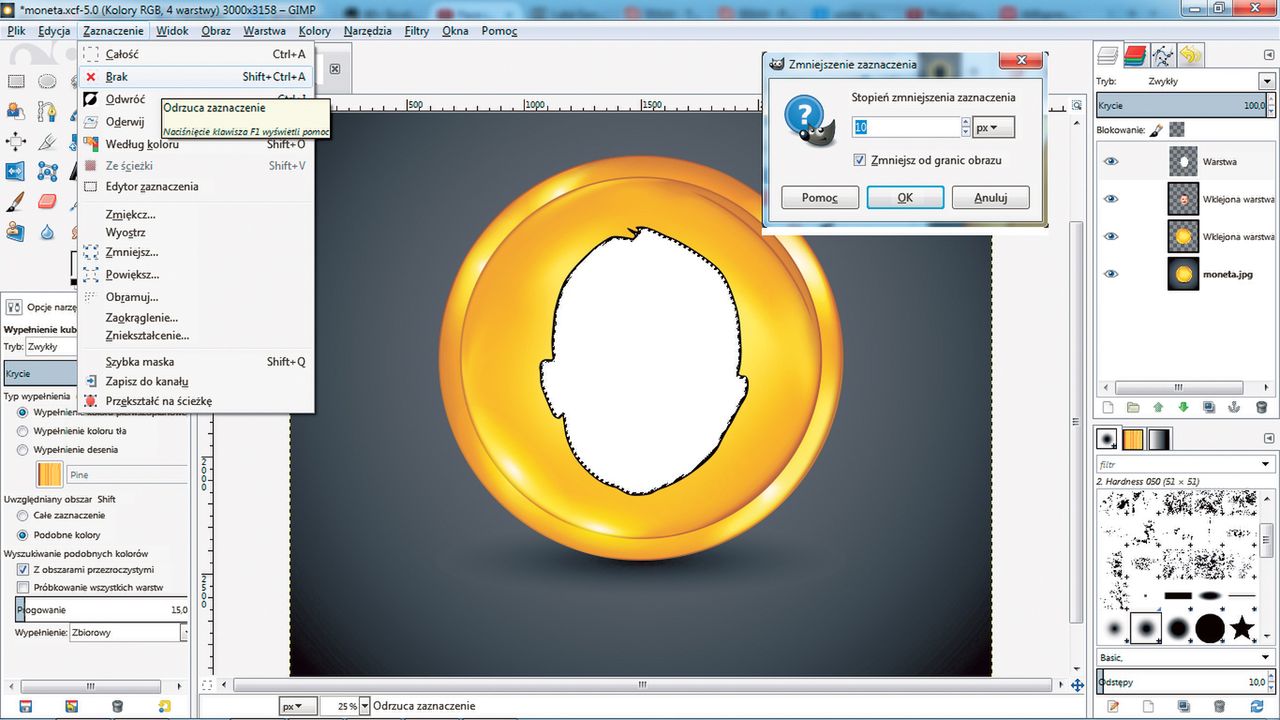Toggle visibility of coin Wklejona warstwa layer
1280x720 pixels.
[1111, 236]
